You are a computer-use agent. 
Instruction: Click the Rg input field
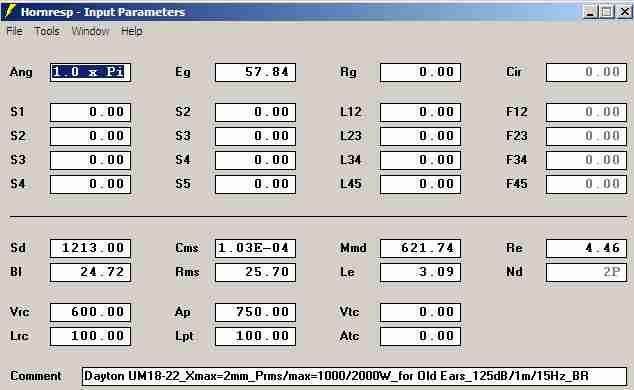[420, 72]
